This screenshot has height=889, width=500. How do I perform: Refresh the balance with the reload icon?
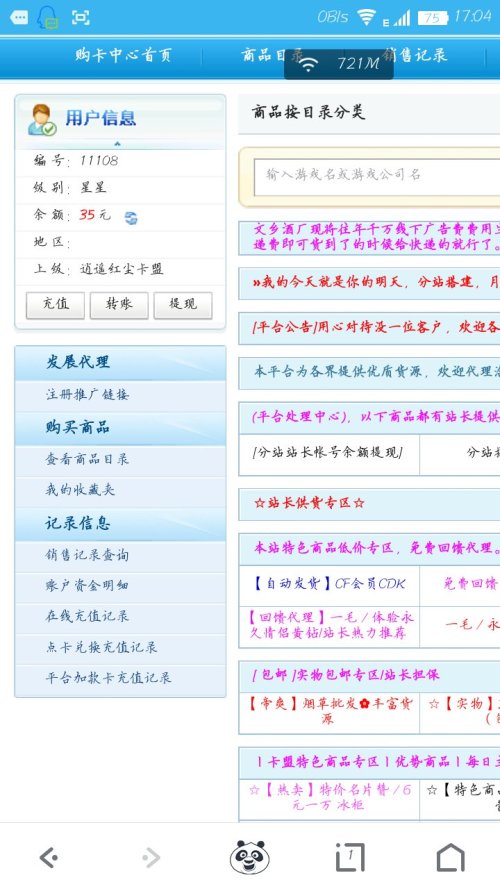coord(131,218)
